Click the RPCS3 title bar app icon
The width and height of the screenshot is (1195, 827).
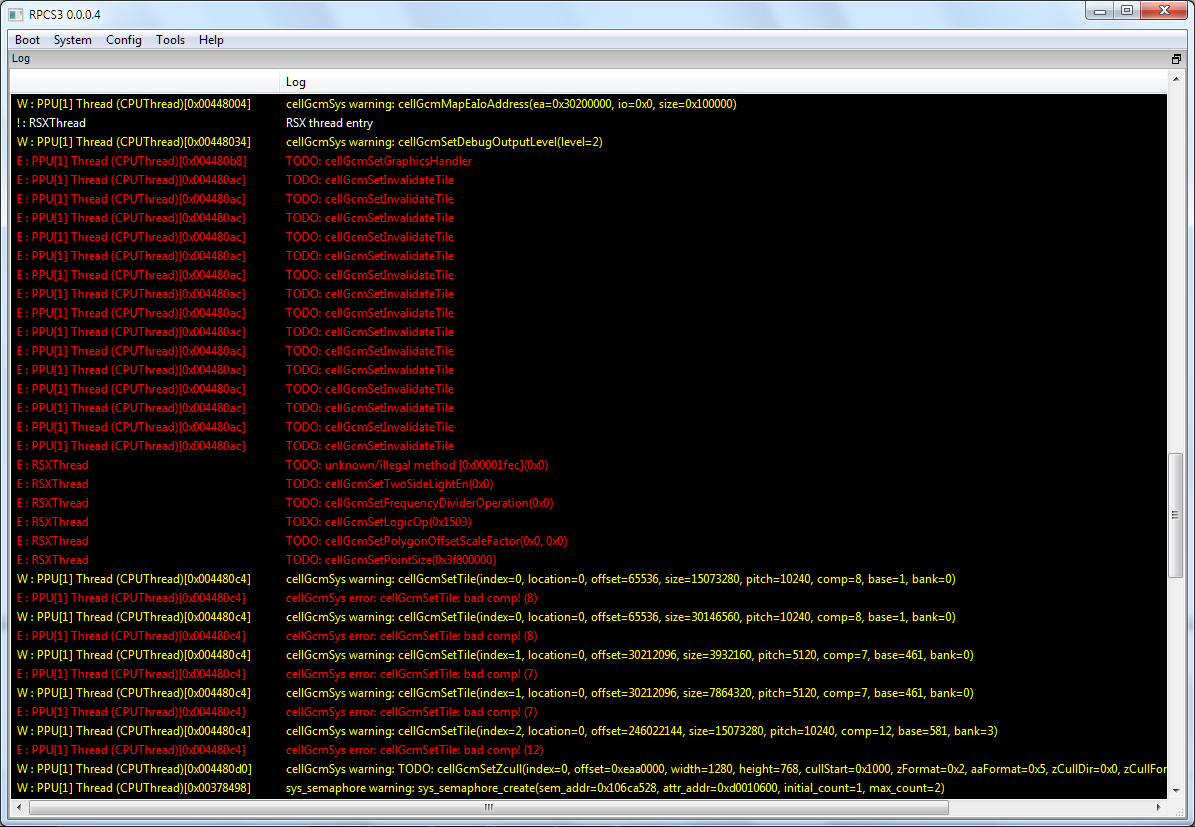15,14
